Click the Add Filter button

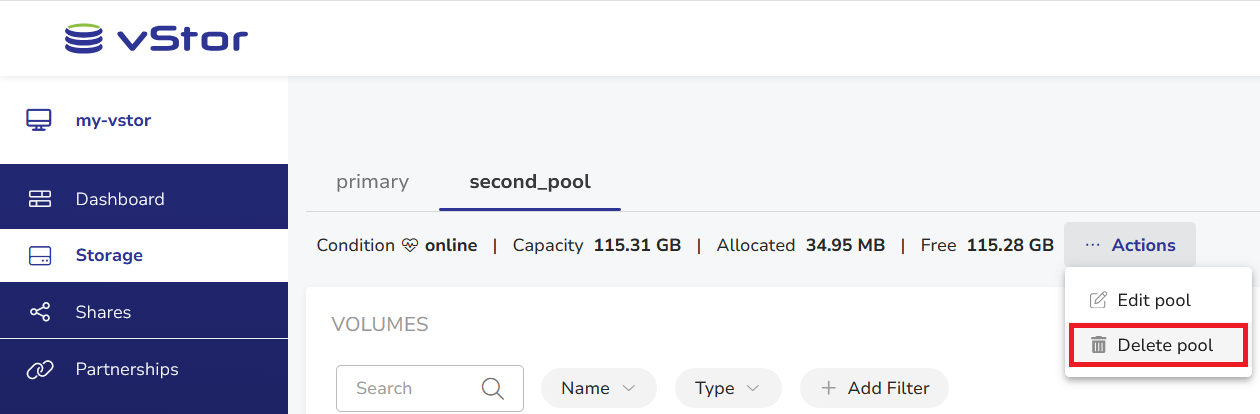tap(874, 388)
